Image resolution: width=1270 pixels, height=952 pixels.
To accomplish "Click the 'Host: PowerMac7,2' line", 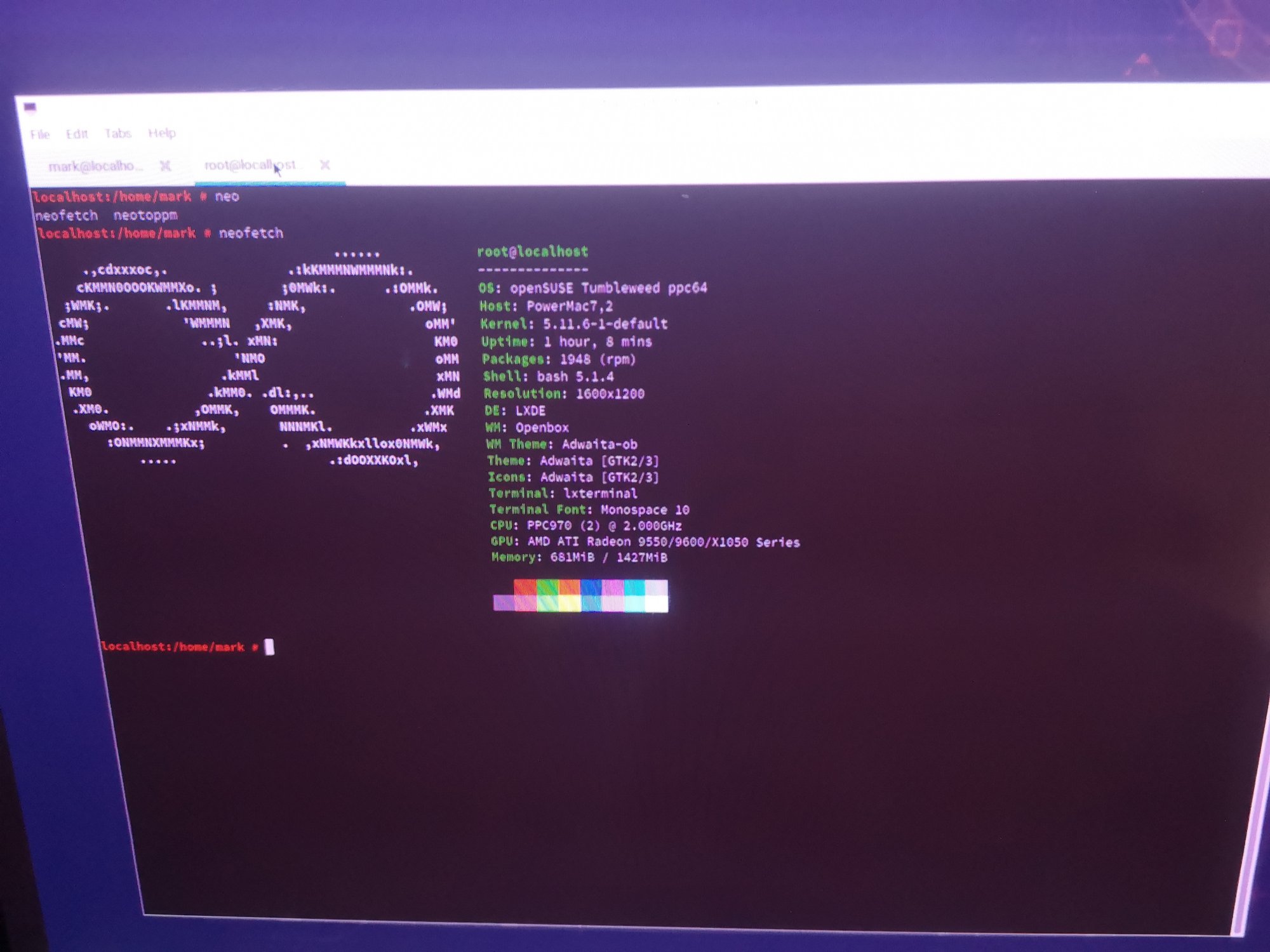I will click(x=546, y=307).
